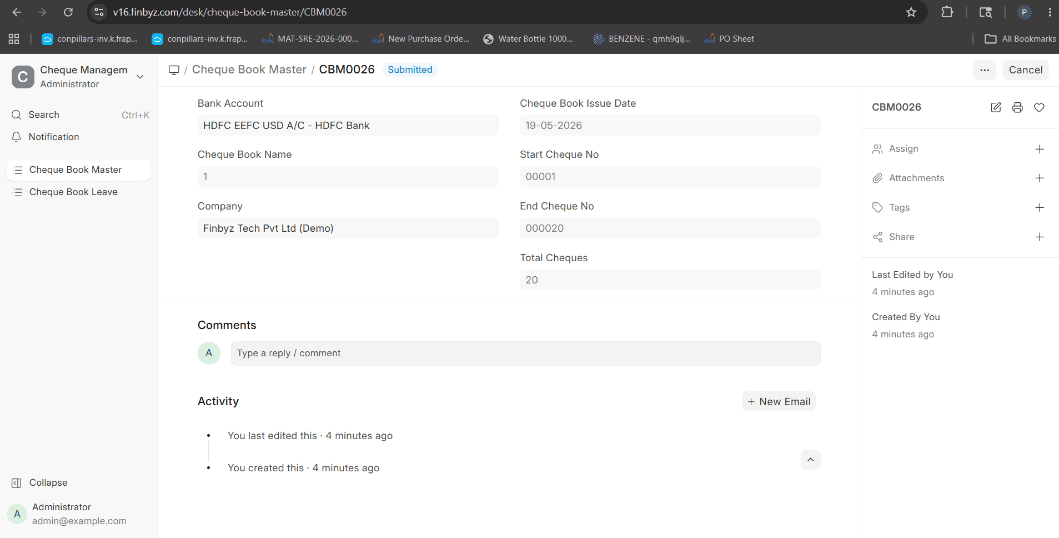Screen dimensions: 1059x538
Task: Click the Search magnifier in left sidebar
Action: tap(17, 115)
